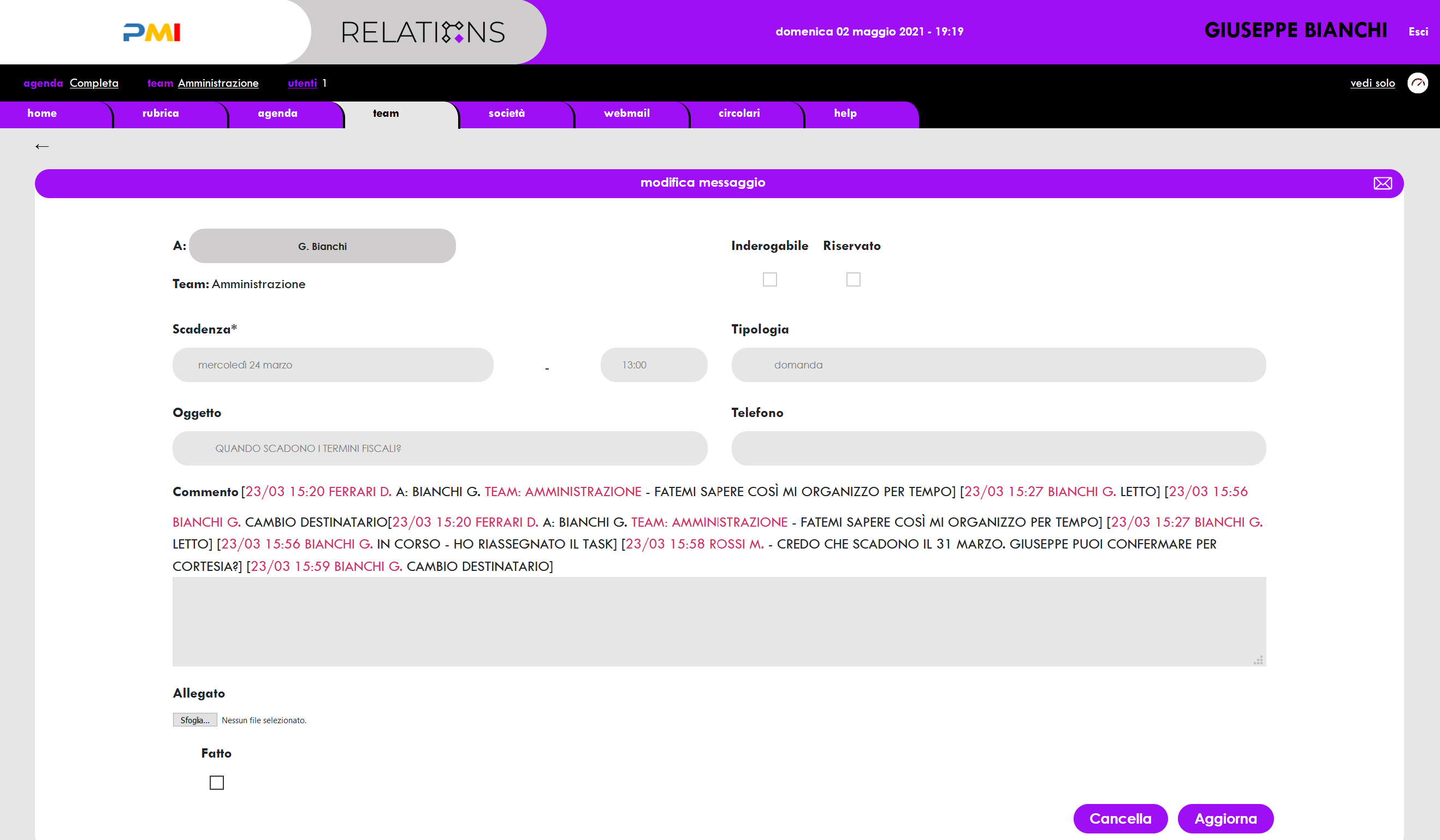Go to the home tab

(x=56, y=114)
